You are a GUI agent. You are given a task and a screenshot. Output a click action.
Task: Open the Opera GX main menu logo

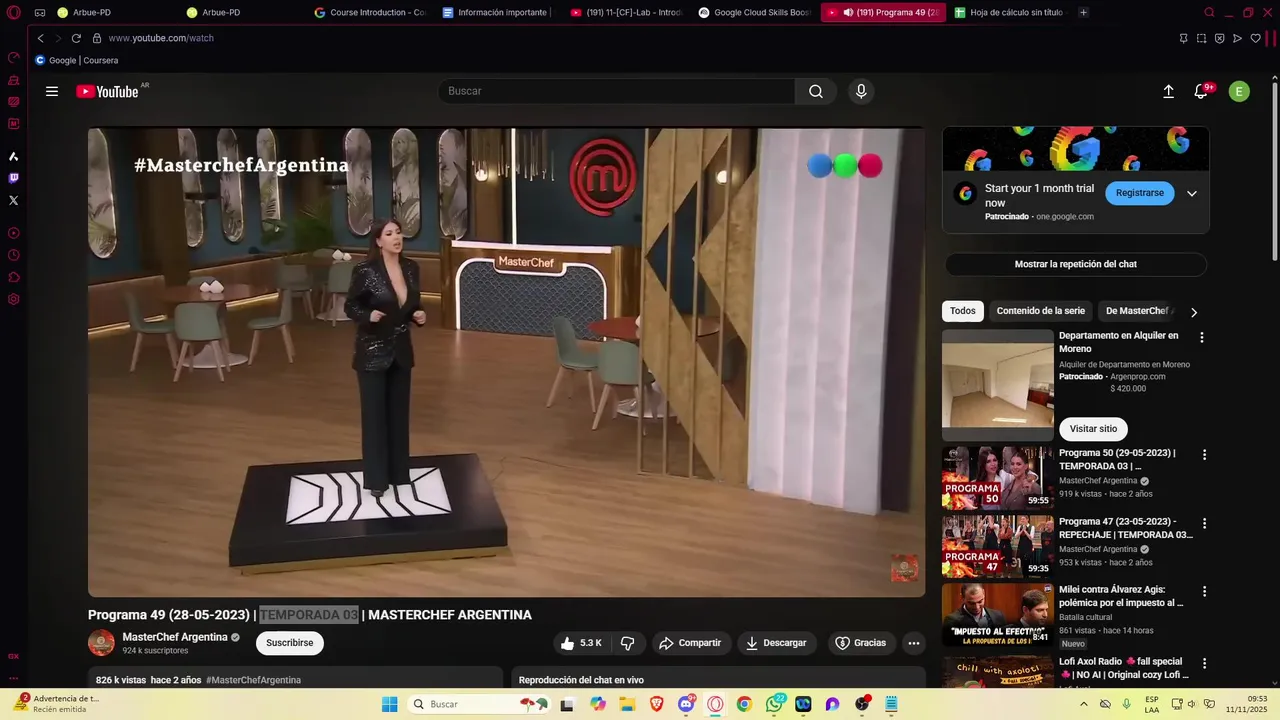pyautogui.click(x=14, y=13)
